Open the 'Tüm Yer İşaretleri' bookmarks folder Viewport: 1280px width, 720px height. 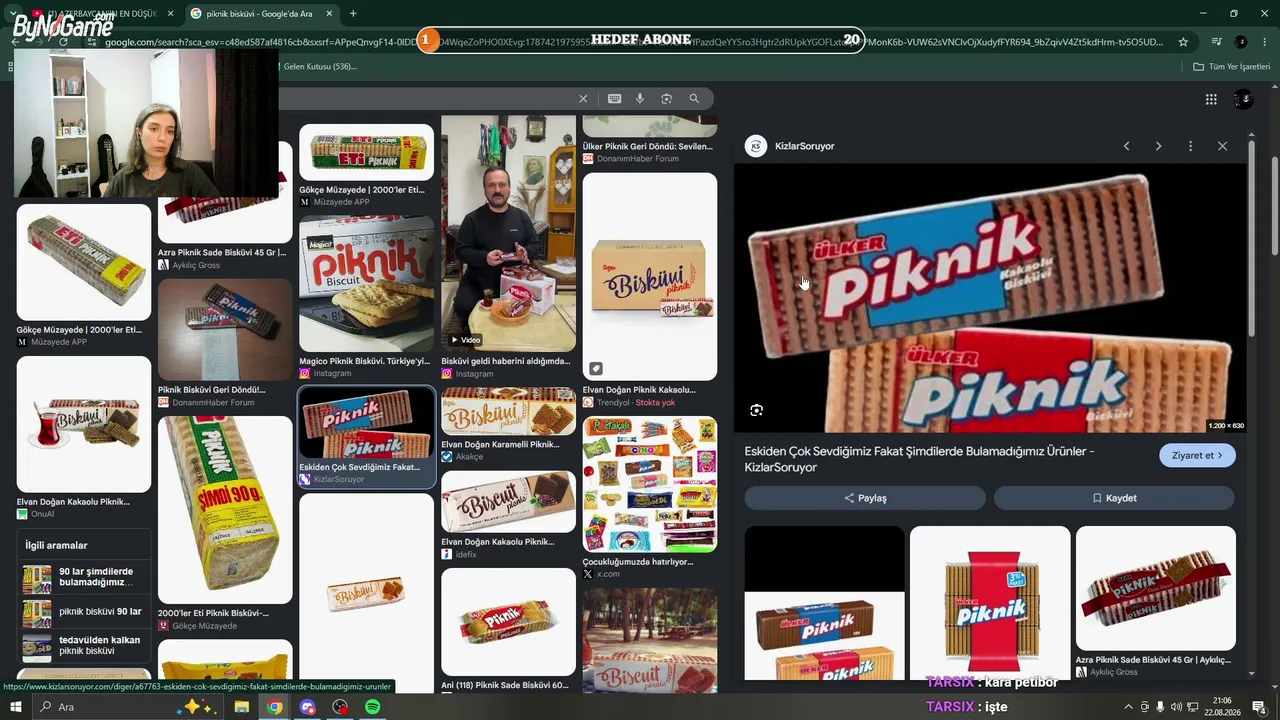1232,67
